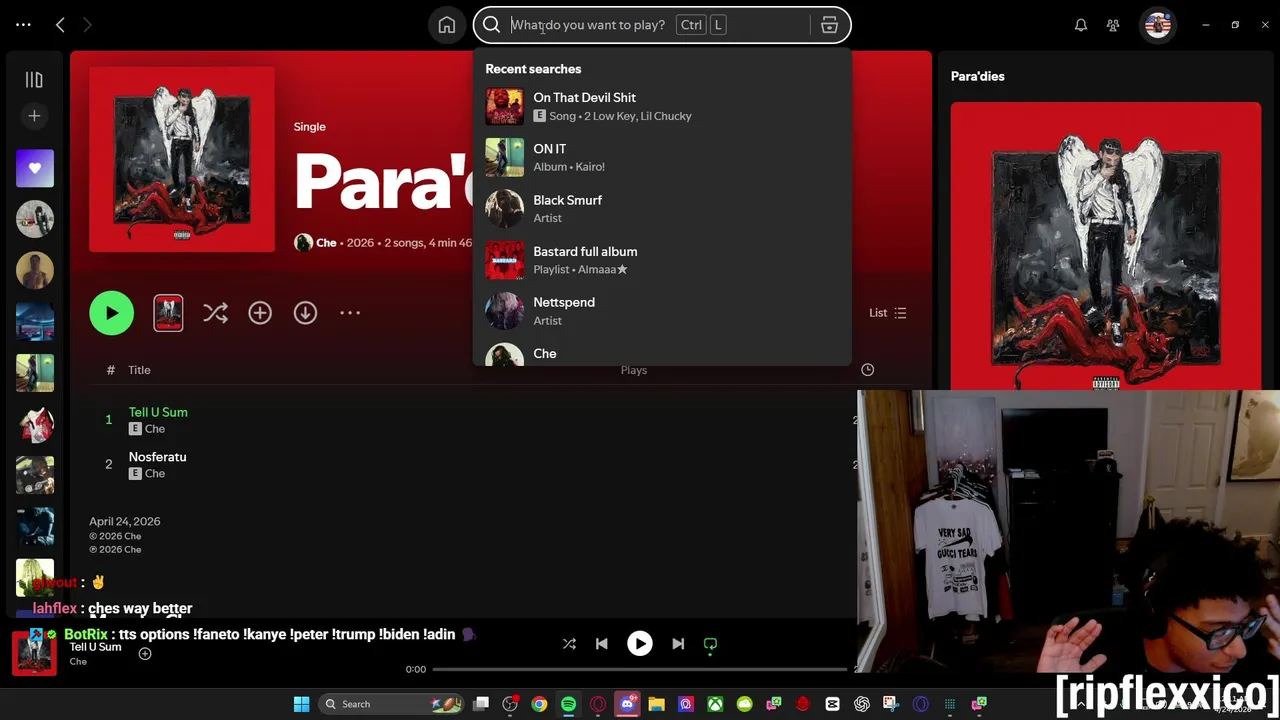Play the Para'dies single with green button
This screenshot has height=720, width=1280.
(111, 313)
